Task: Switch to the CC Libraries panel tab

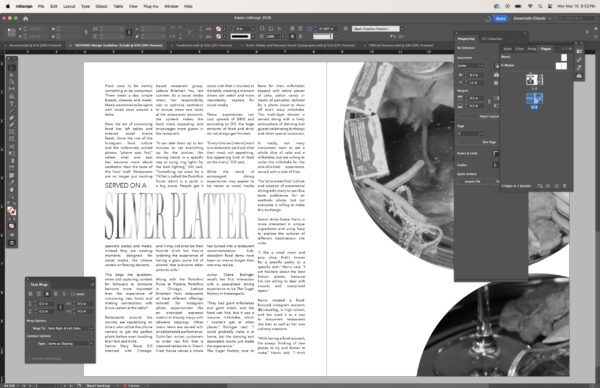Action: pyautogui.click(x=492, y=39)
